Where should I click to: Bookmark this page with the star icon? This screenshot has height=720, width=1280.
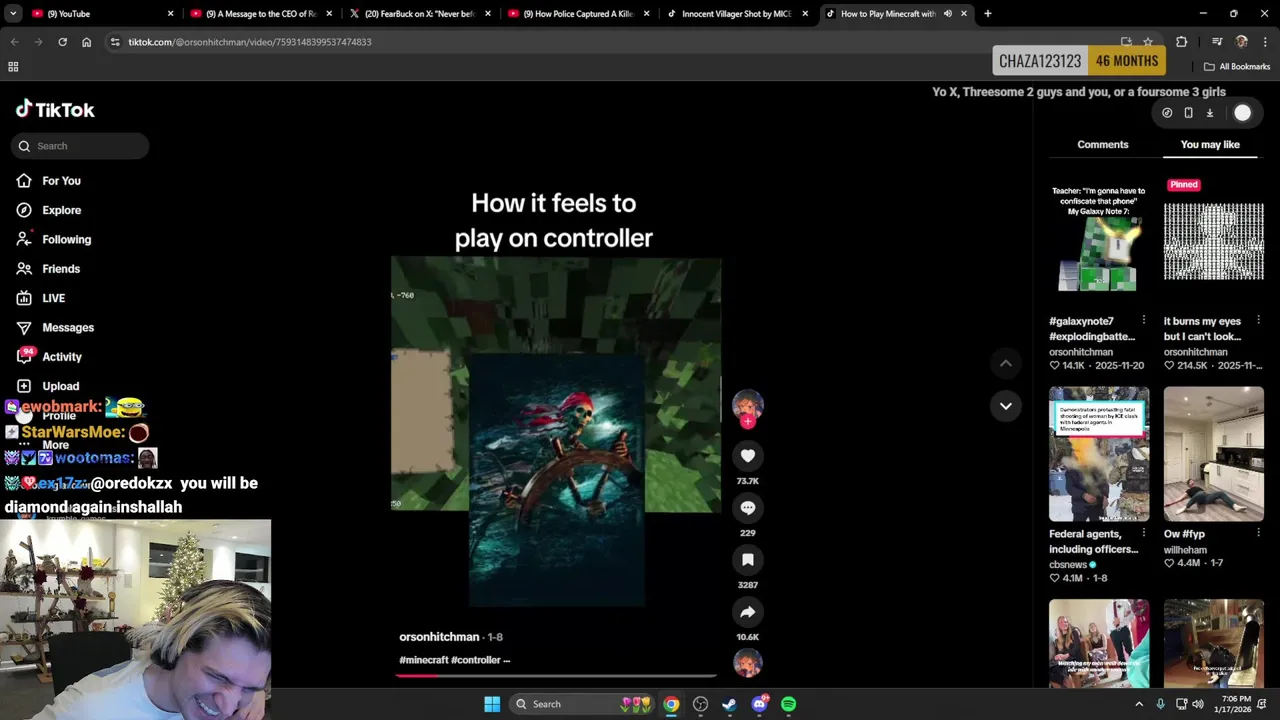point(1147,42)
